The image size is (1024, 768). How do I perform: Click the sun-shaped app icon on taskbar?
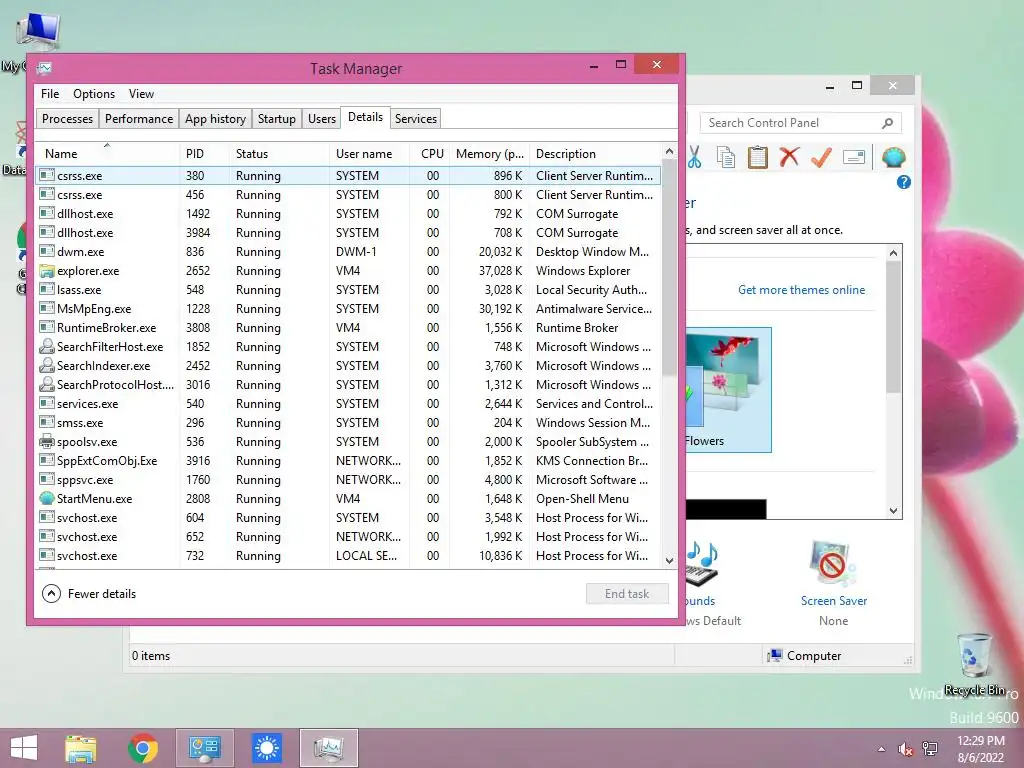coord(267,748)
